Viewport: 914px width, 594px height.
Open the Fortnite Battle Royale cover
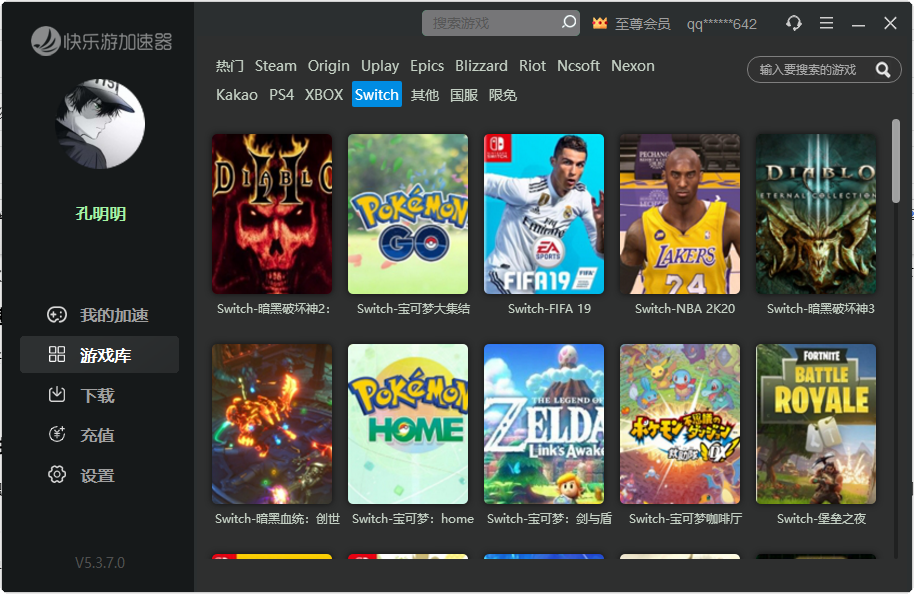(816, 424)
